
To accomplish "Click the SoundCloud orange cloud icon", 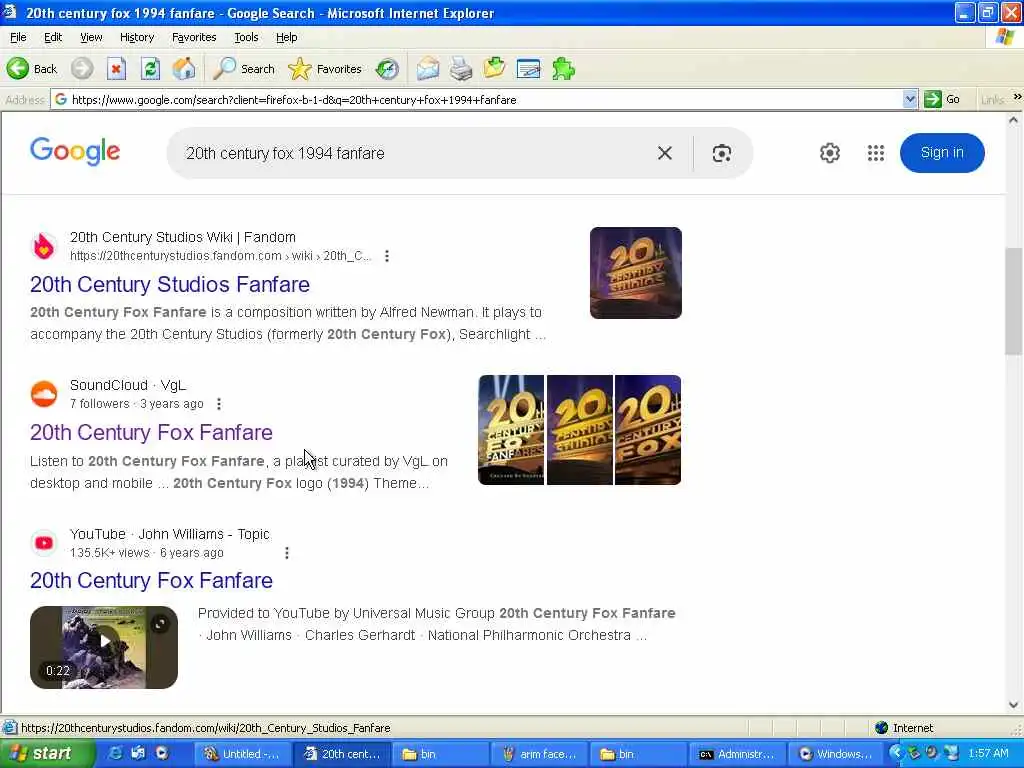I will pos(44,394).
